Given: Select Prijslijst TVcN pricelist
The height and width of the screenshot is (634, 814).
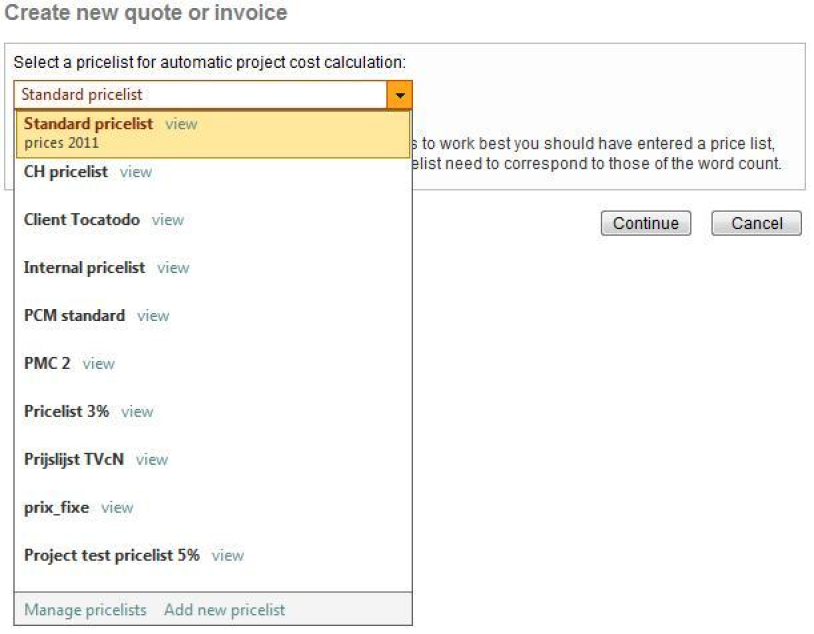Looking at the screenshot, I should point(74,460).
